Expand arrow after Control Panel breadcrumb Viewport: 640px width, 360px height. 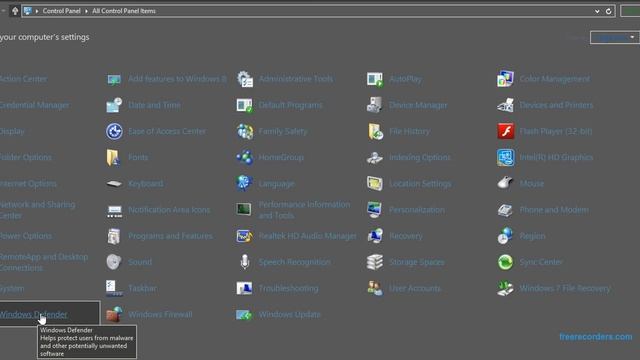tap(86, 11)
